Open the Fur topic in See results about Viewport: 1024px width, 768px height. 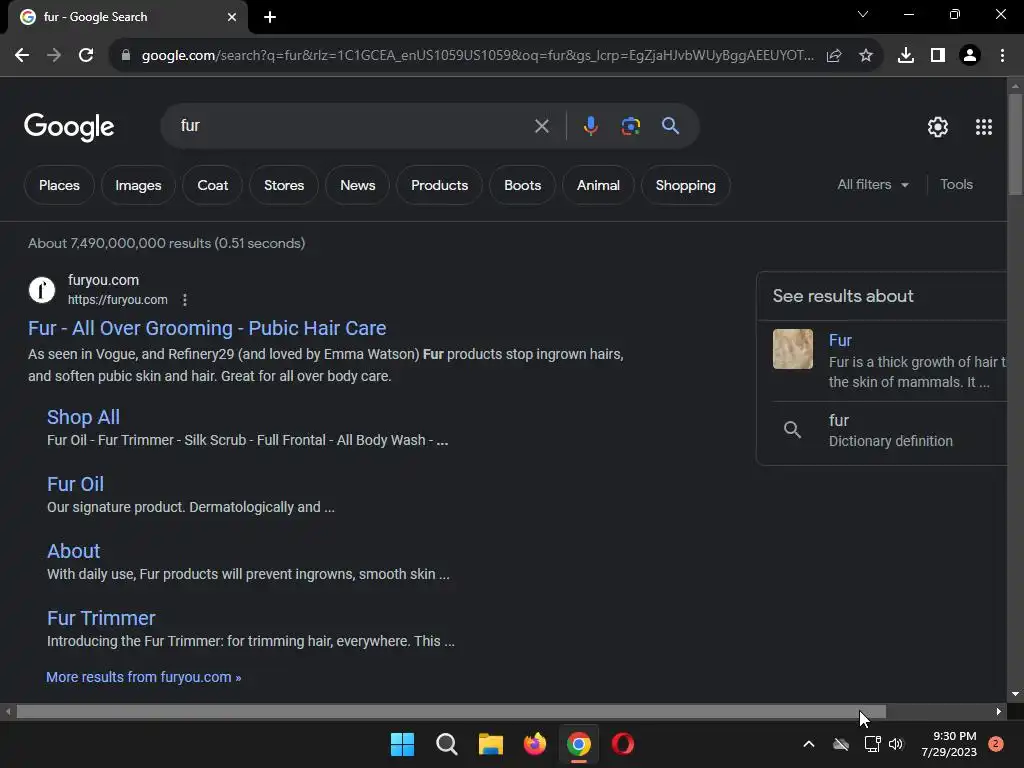840,340
